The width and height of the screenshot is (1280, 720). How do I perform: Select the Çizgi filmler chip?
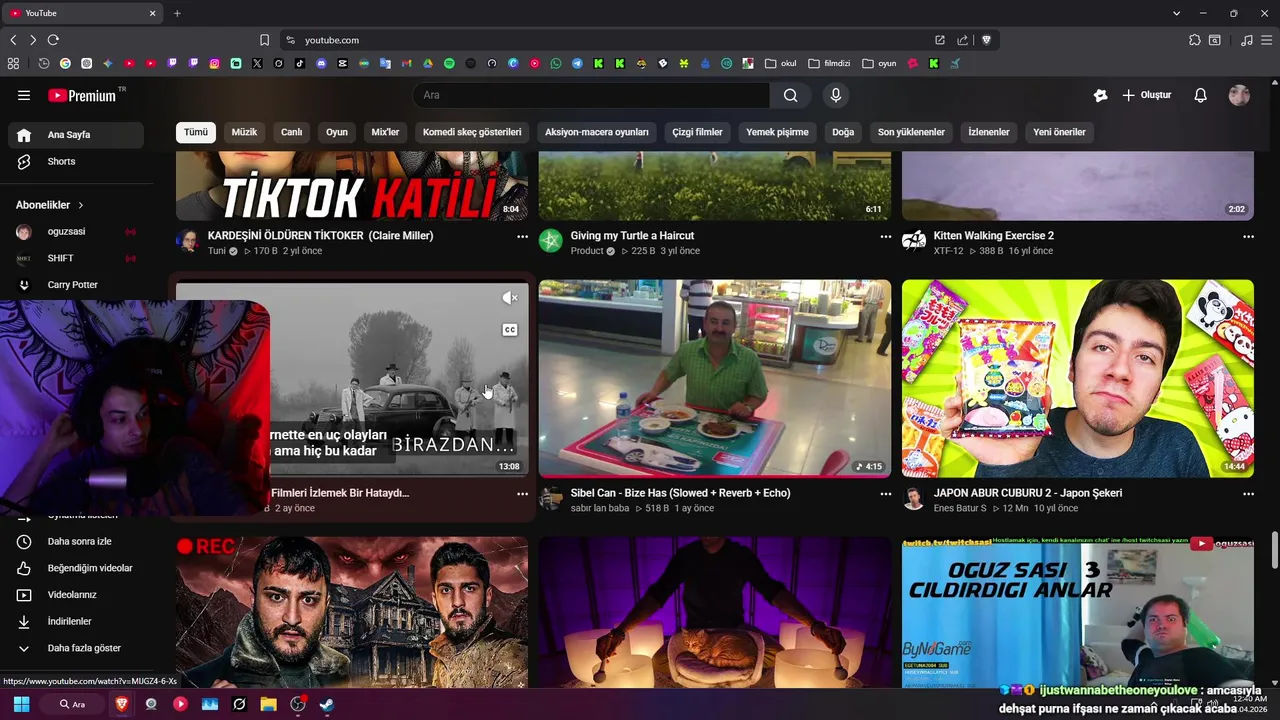(x=697, y=132)
